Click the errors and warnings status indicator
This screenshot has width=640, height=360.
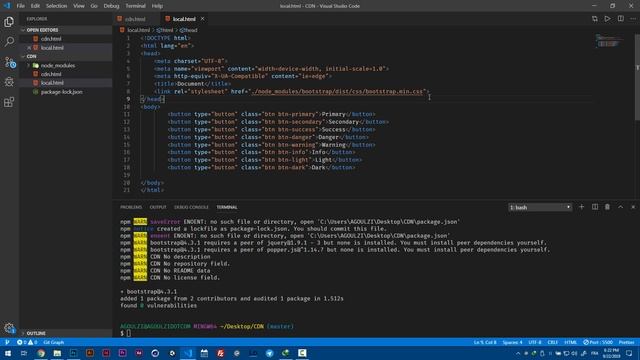point(27,342)
